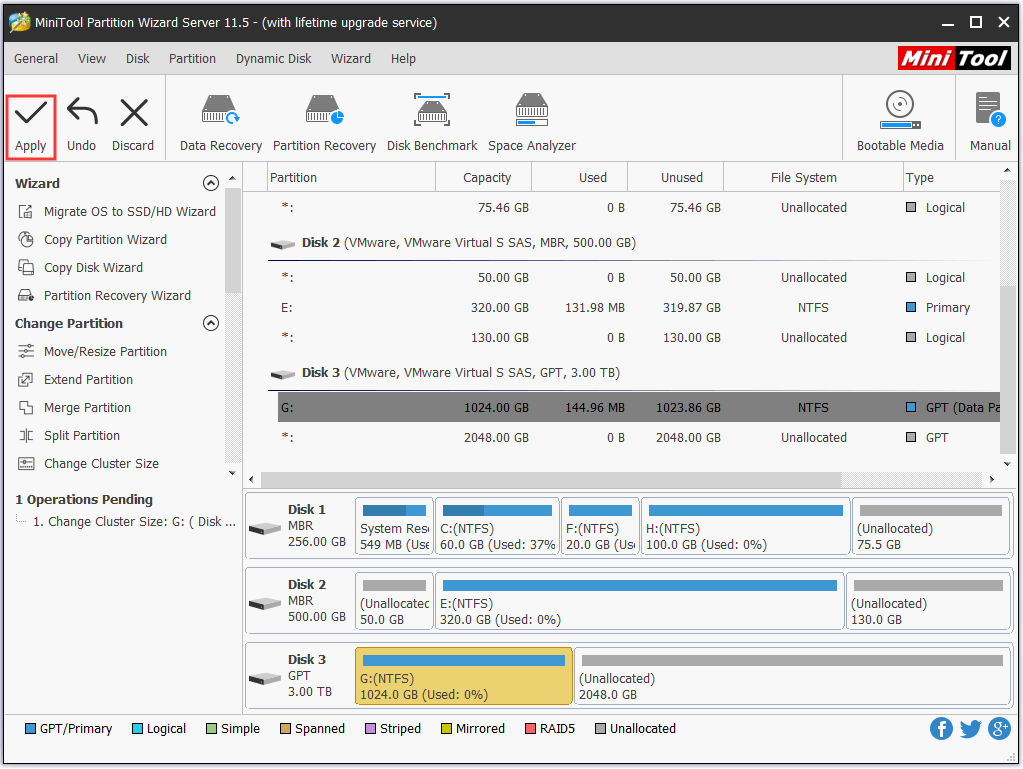Viewport: 1023px width, 769px height.
Task: Sort by the Unused column header
Action: point(676,177)
